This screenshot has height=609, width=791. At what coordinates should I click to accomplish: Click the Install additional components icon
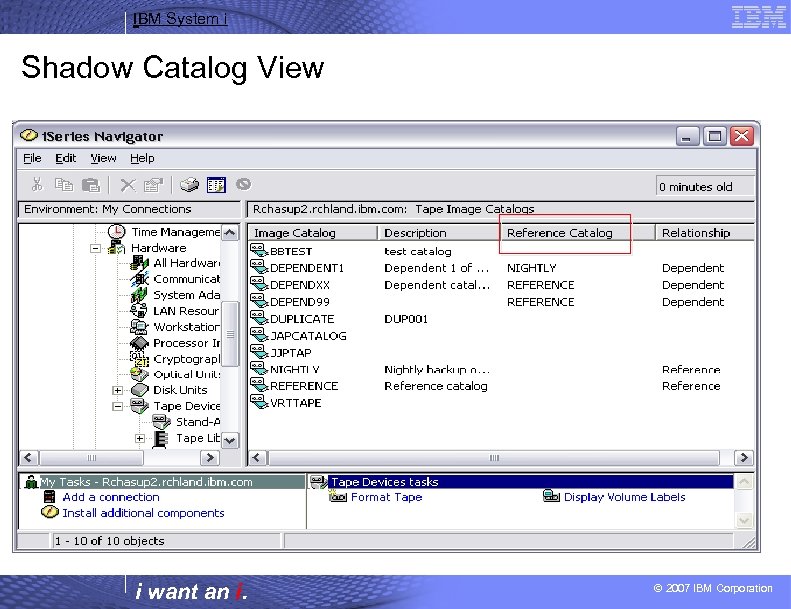click(49, 512)
